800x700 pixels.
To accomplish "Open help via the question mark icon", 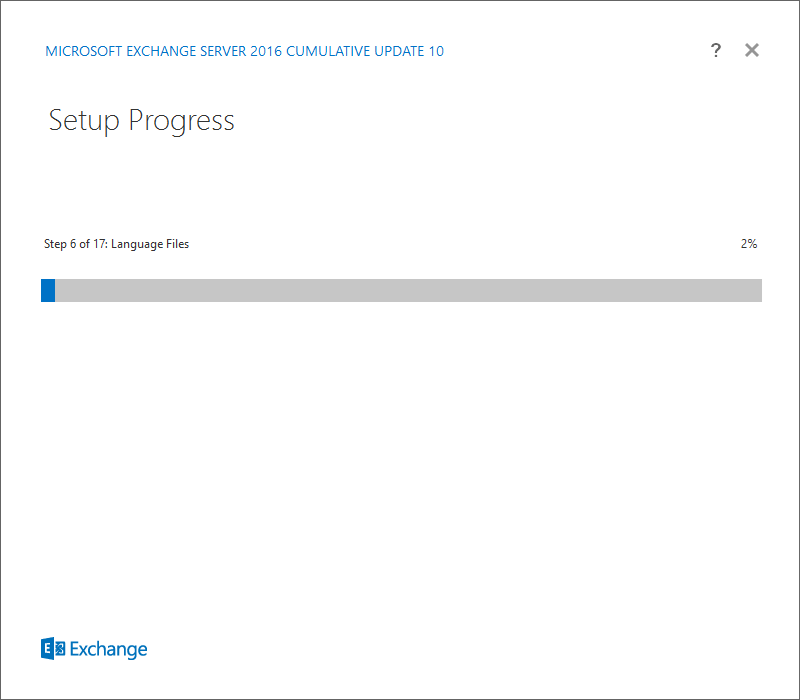I will 716,50.
